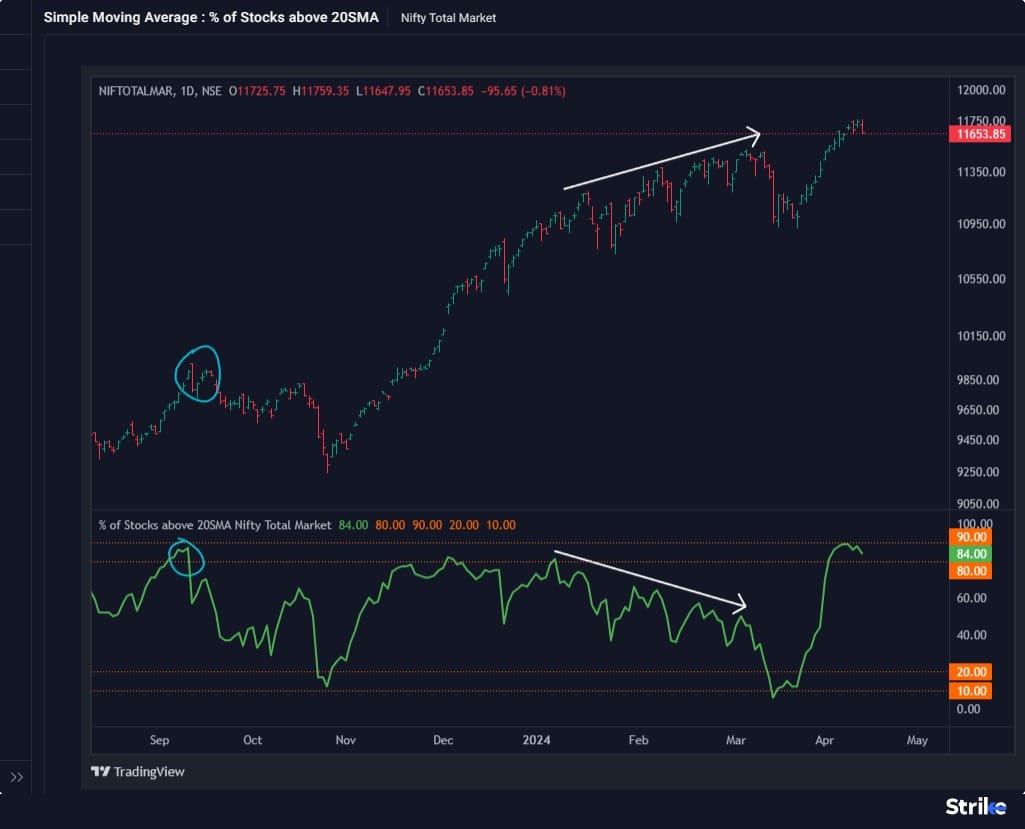Click the NIFTOTALMAR symbol name in legend
The width and height of the screenshot is (1025, 829).
point(135,91)
